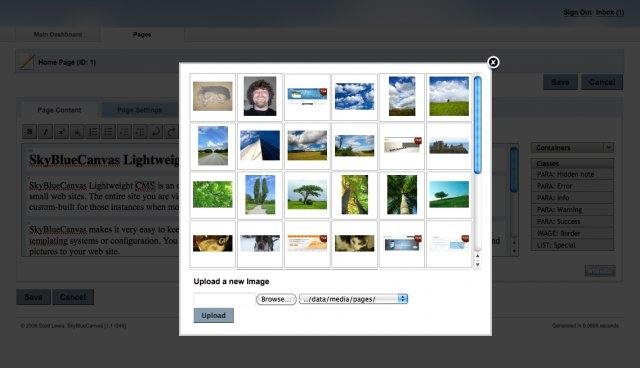Viewport: 640px width, 368px height.
Task: Open the Page Settings tab
Action: [140, 110]
